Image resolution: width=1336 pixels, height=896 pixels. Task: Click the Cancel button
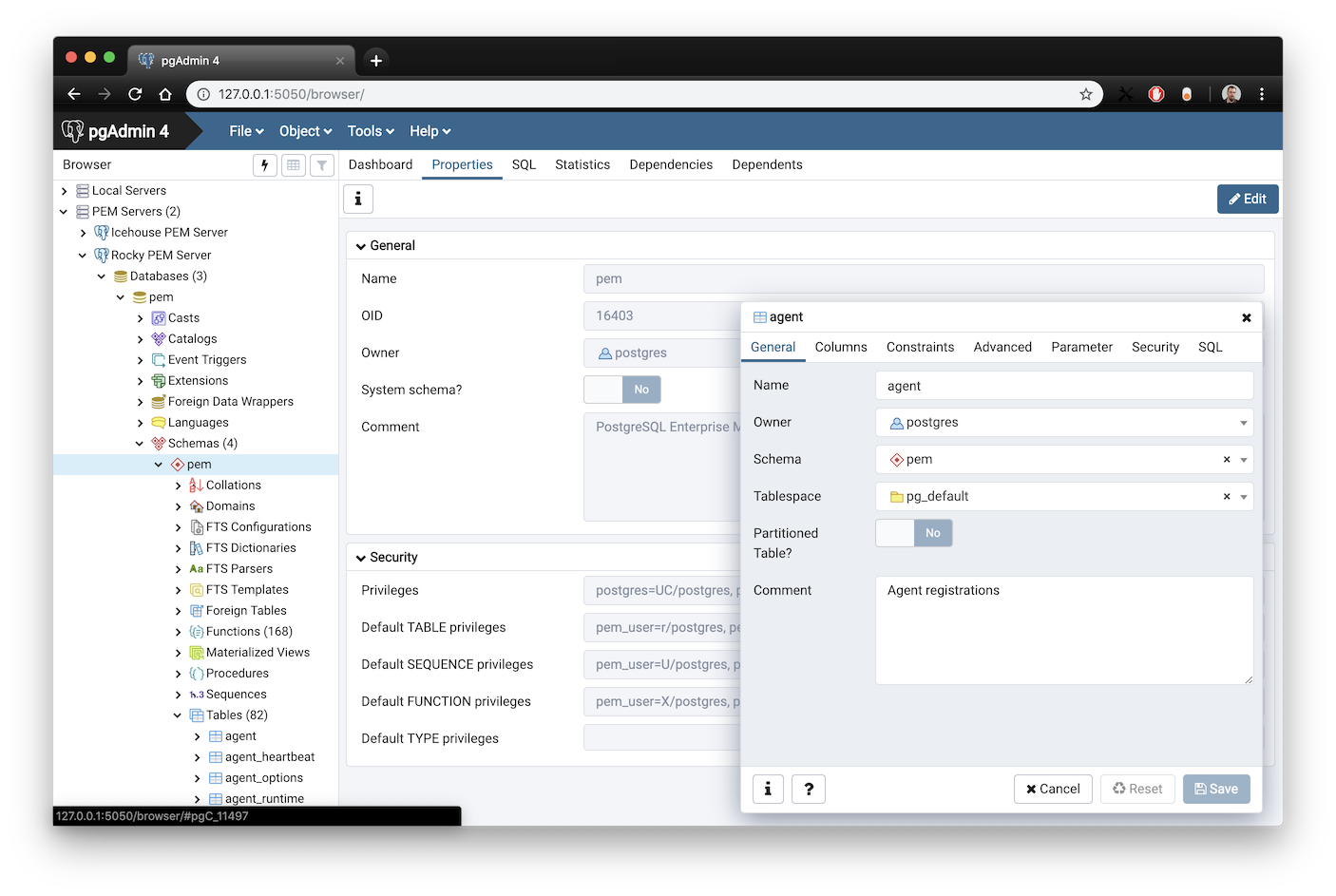point(1053,789)
